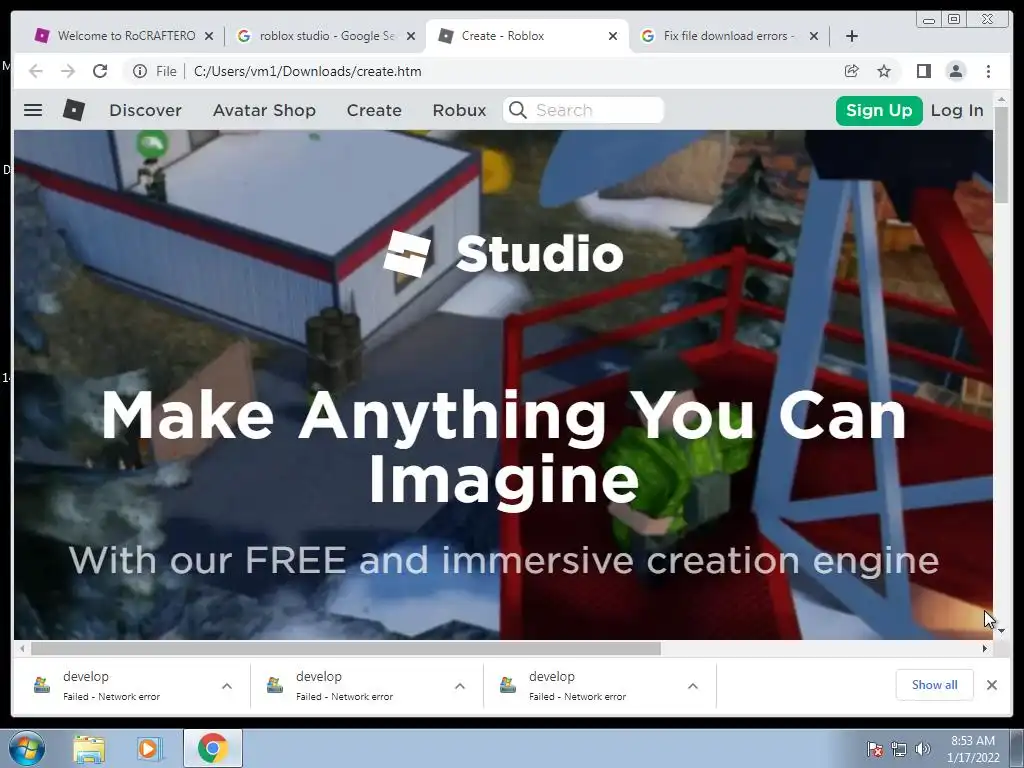The height and width of the screenshot is (768, 1024).
Task: Reload the page with the refresh icon
Action: coord(100,71)
